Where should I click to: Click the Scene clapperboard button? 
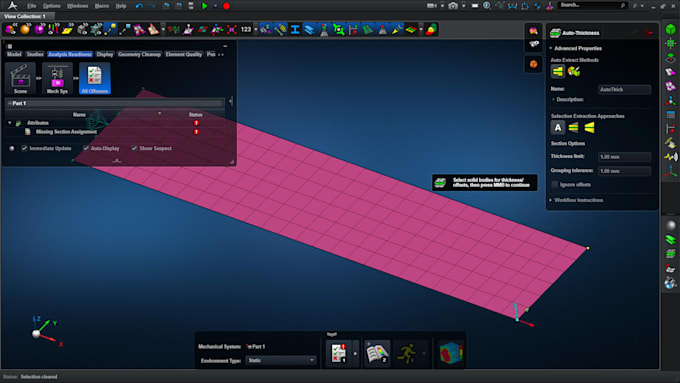(x=20, y=79)
